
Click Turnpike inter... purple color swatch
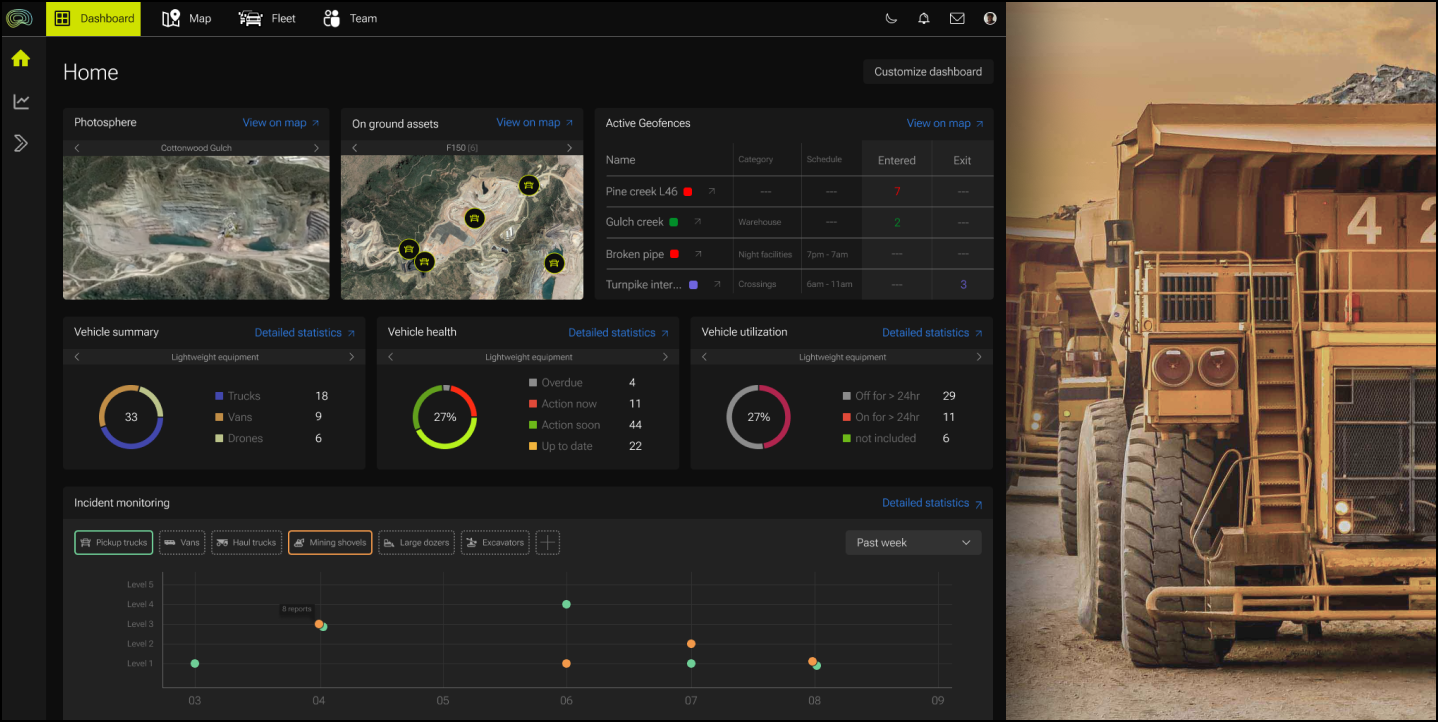693,285
